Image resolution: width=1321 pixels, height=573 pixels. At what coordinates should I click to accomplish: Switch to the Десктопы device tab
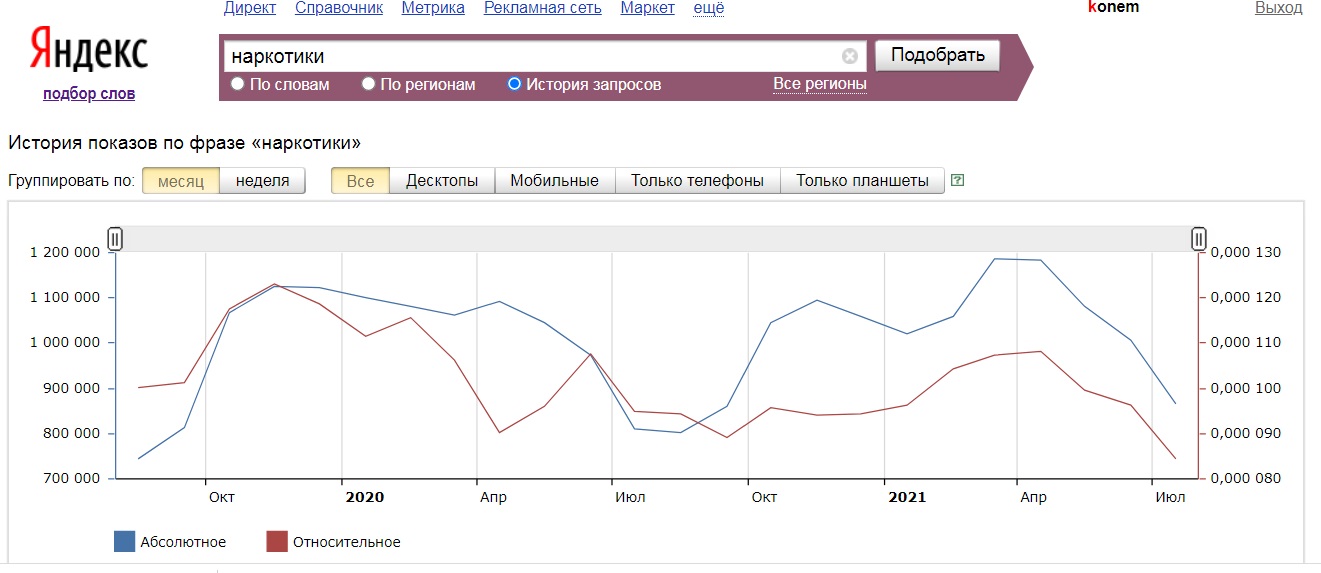click(441, 181)
